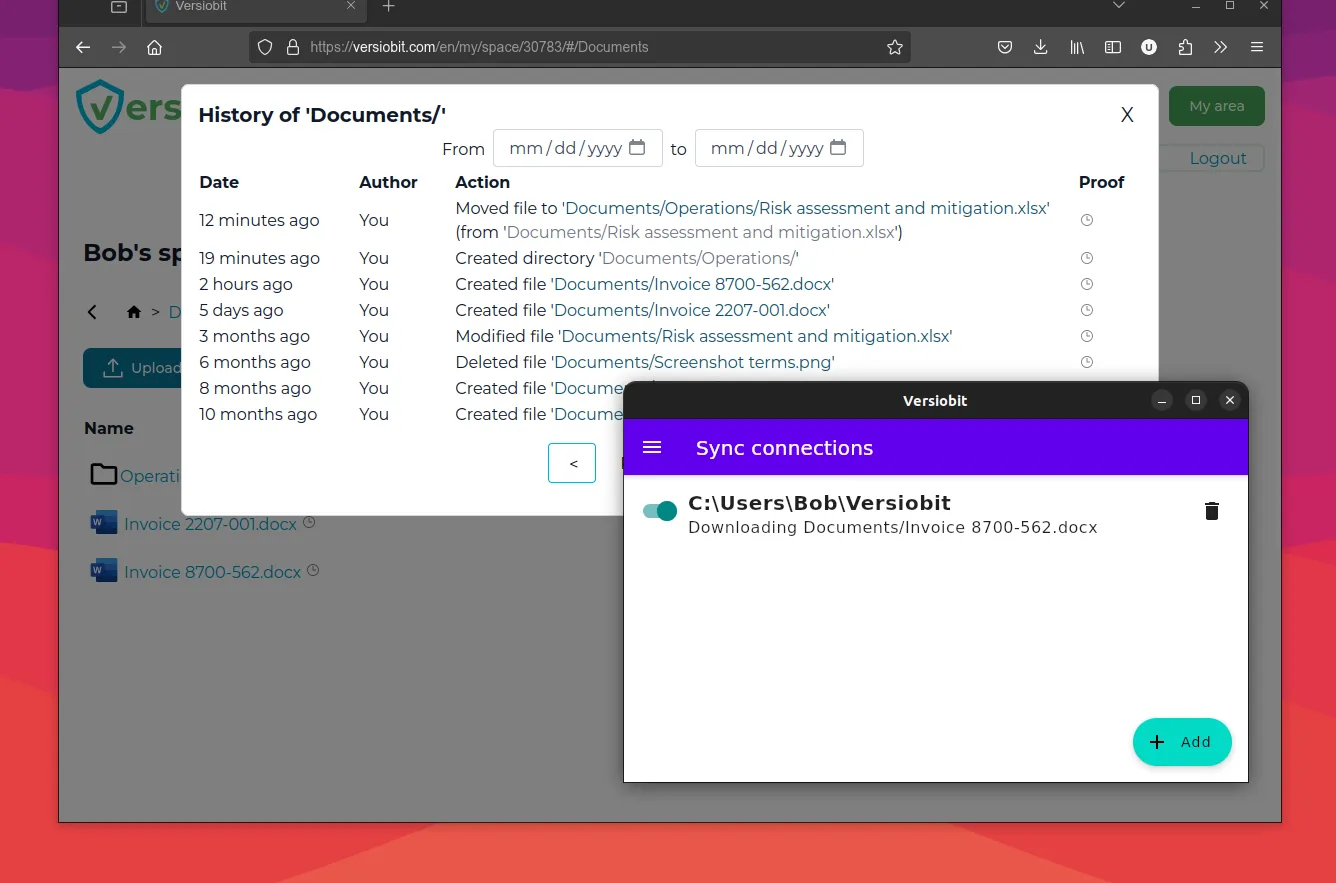1336x883 pixels.
Task: Open the tab list dropdown chevron
Action: [x=1120, y=7]
